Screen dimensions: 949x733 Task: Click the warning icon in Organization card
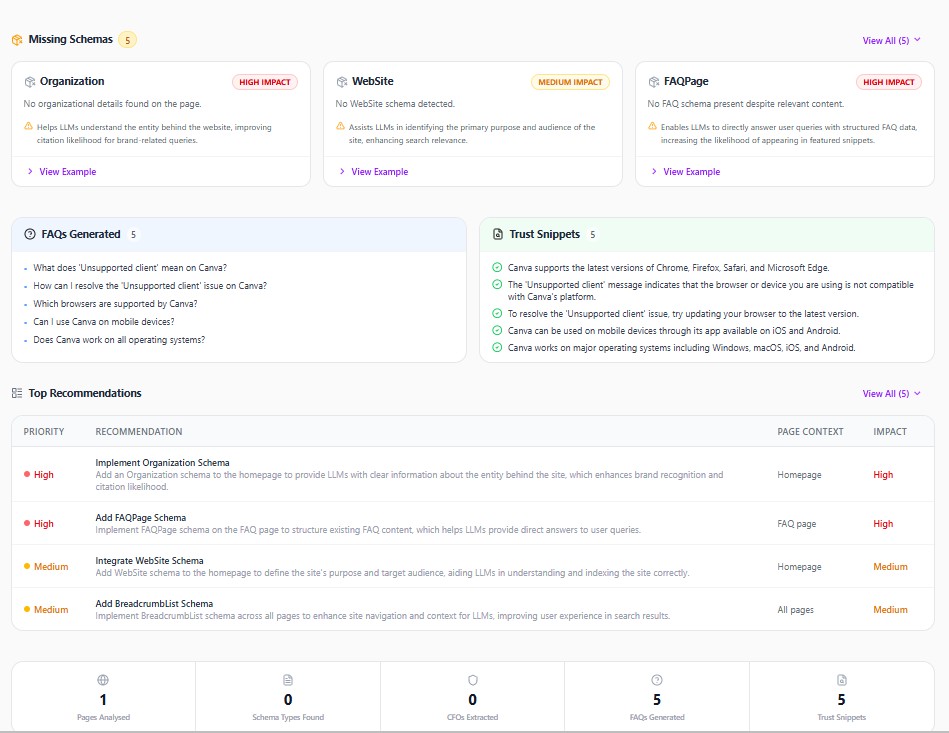tap(28, 127)
